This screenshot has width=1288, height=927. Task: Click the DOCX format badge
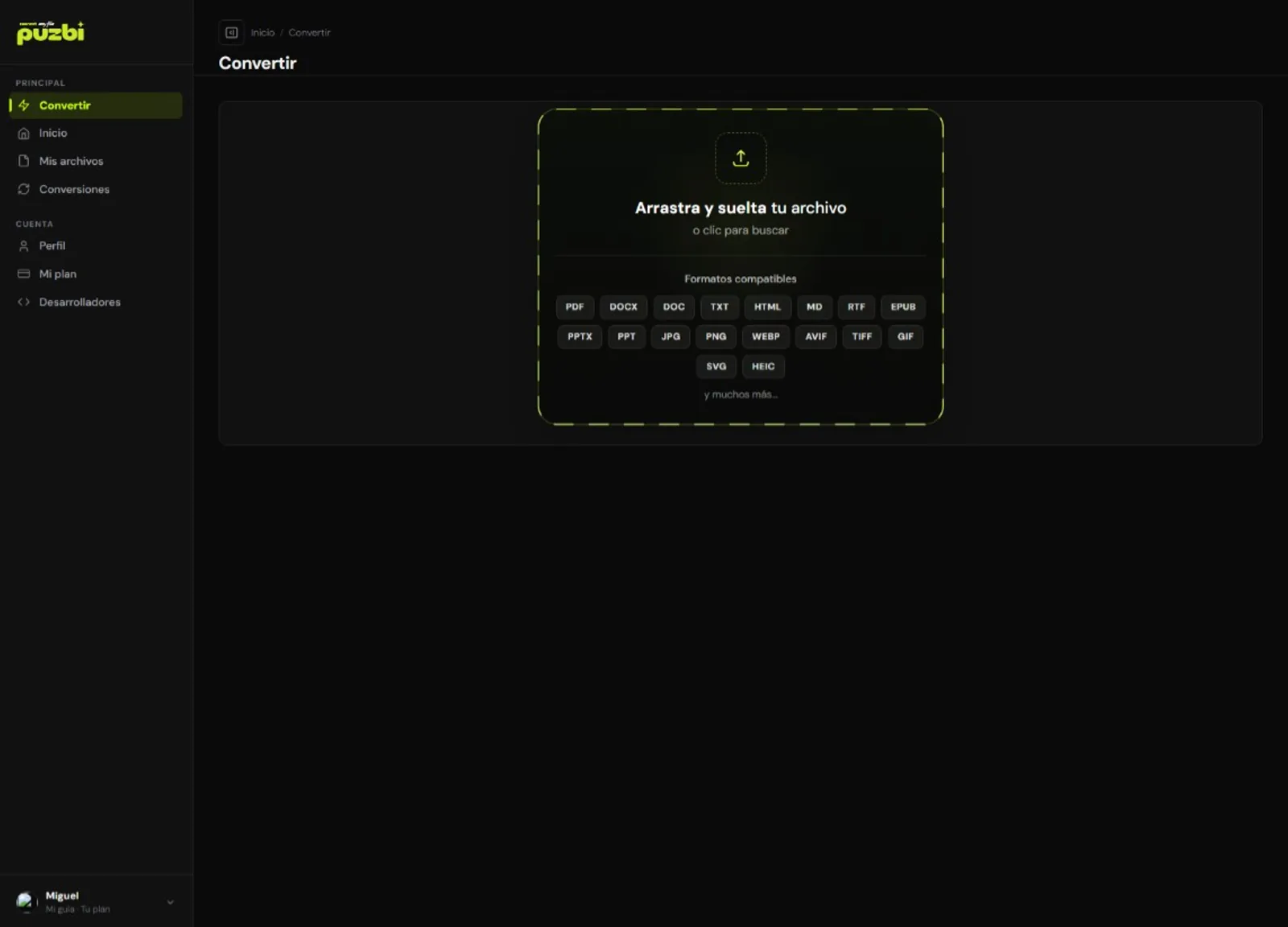(x=623, y=307)
